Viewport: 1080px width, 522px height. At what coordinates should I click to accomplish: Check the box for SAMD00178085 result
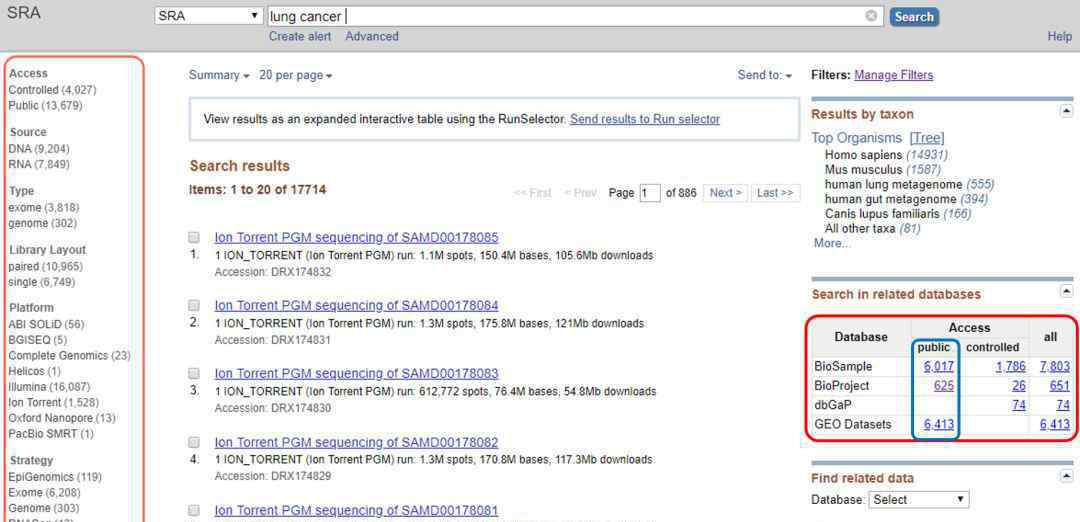pos(194,237)
